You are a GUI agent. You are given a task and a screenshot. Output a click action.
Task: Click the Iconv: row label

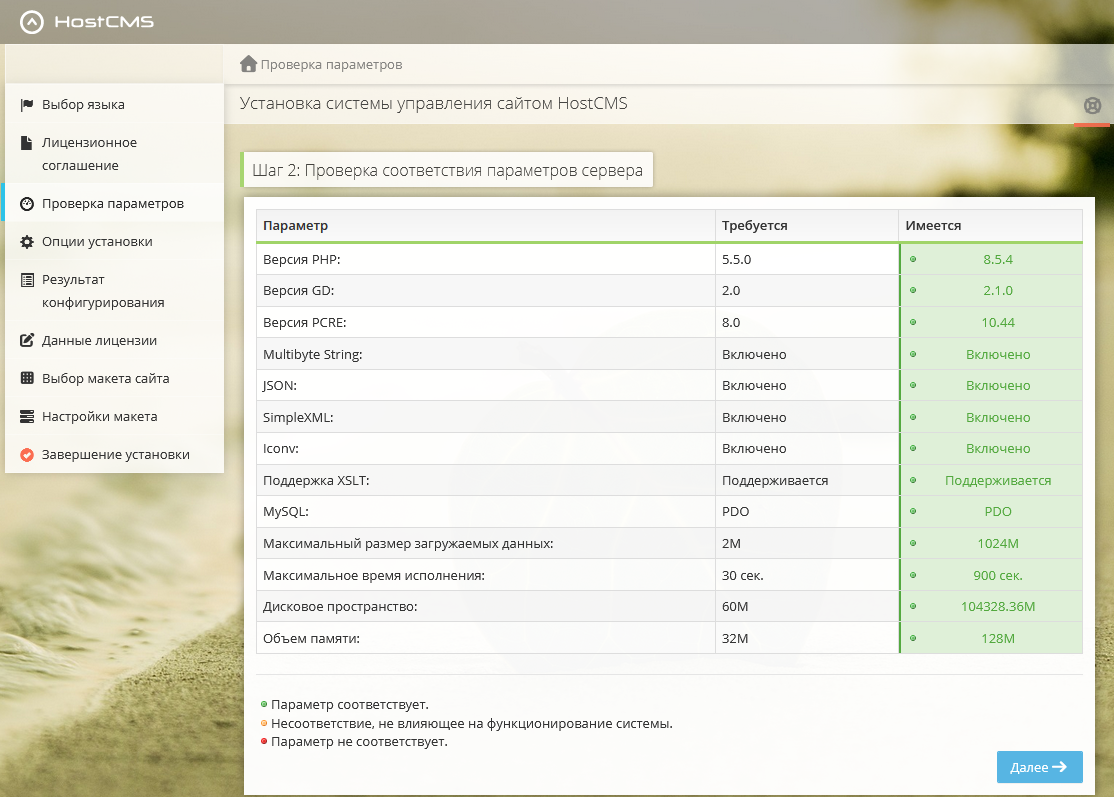click(x=281, y=449)
